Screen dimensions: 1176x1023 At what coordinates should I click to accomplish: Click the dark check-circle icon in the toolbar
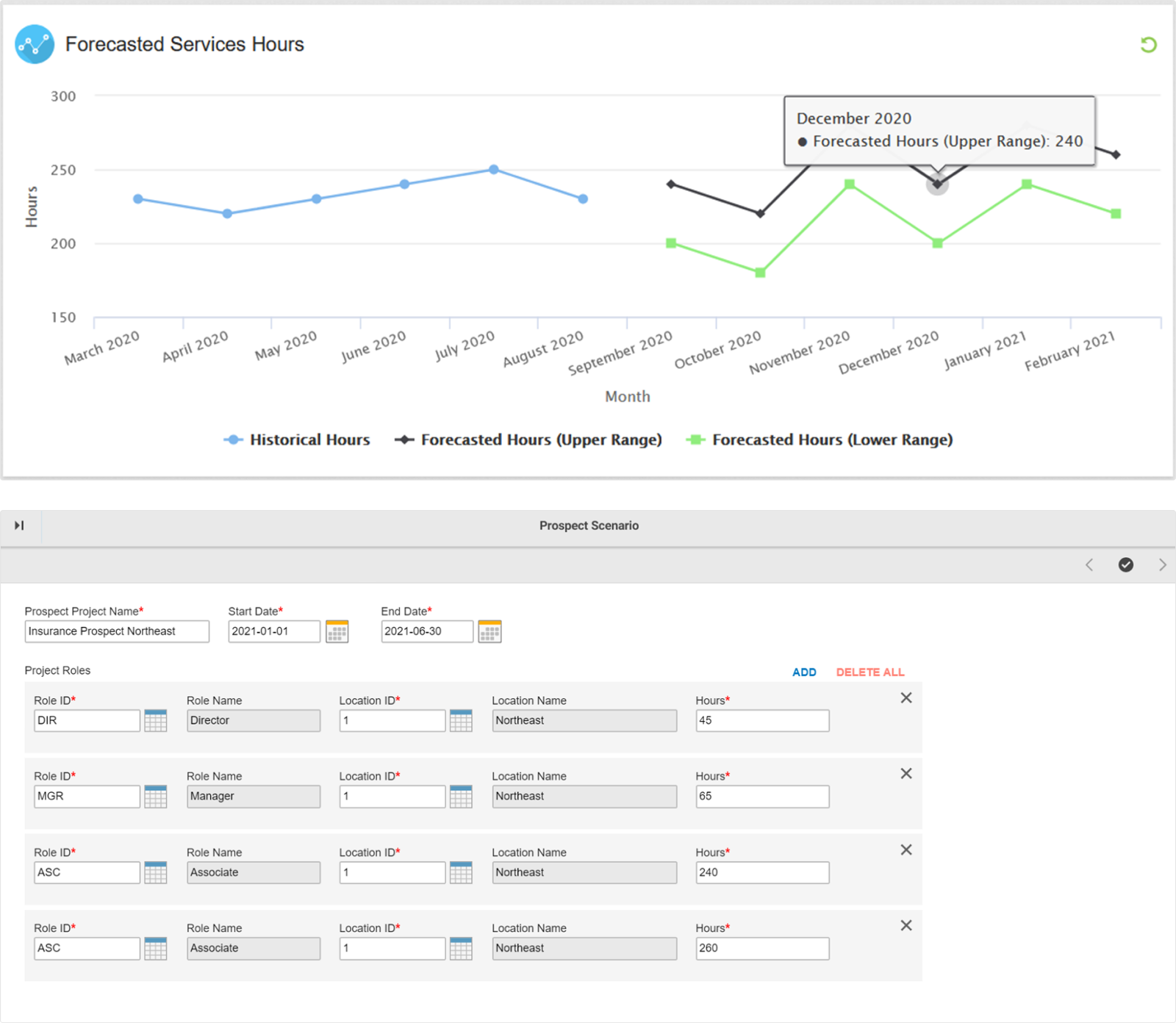coord(1126,565)
